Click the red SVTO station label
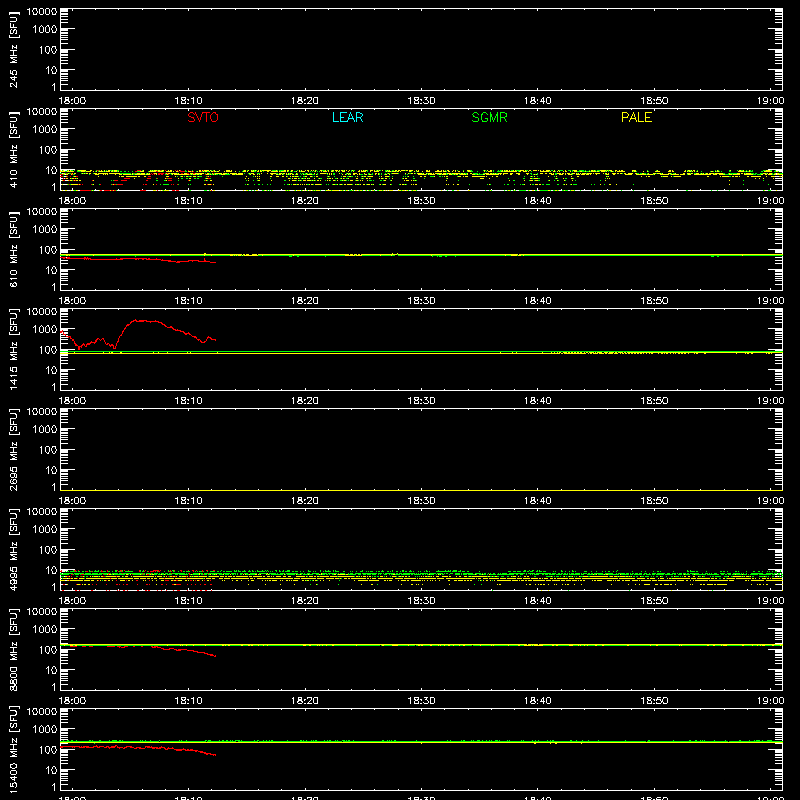 203,117
